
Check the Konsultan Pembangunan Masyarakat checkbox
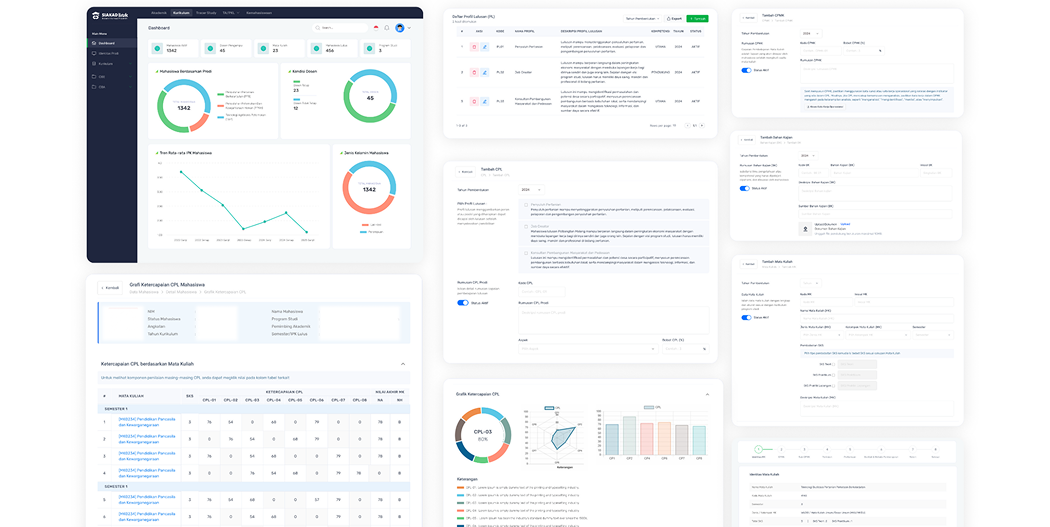[x=526, y=253]
